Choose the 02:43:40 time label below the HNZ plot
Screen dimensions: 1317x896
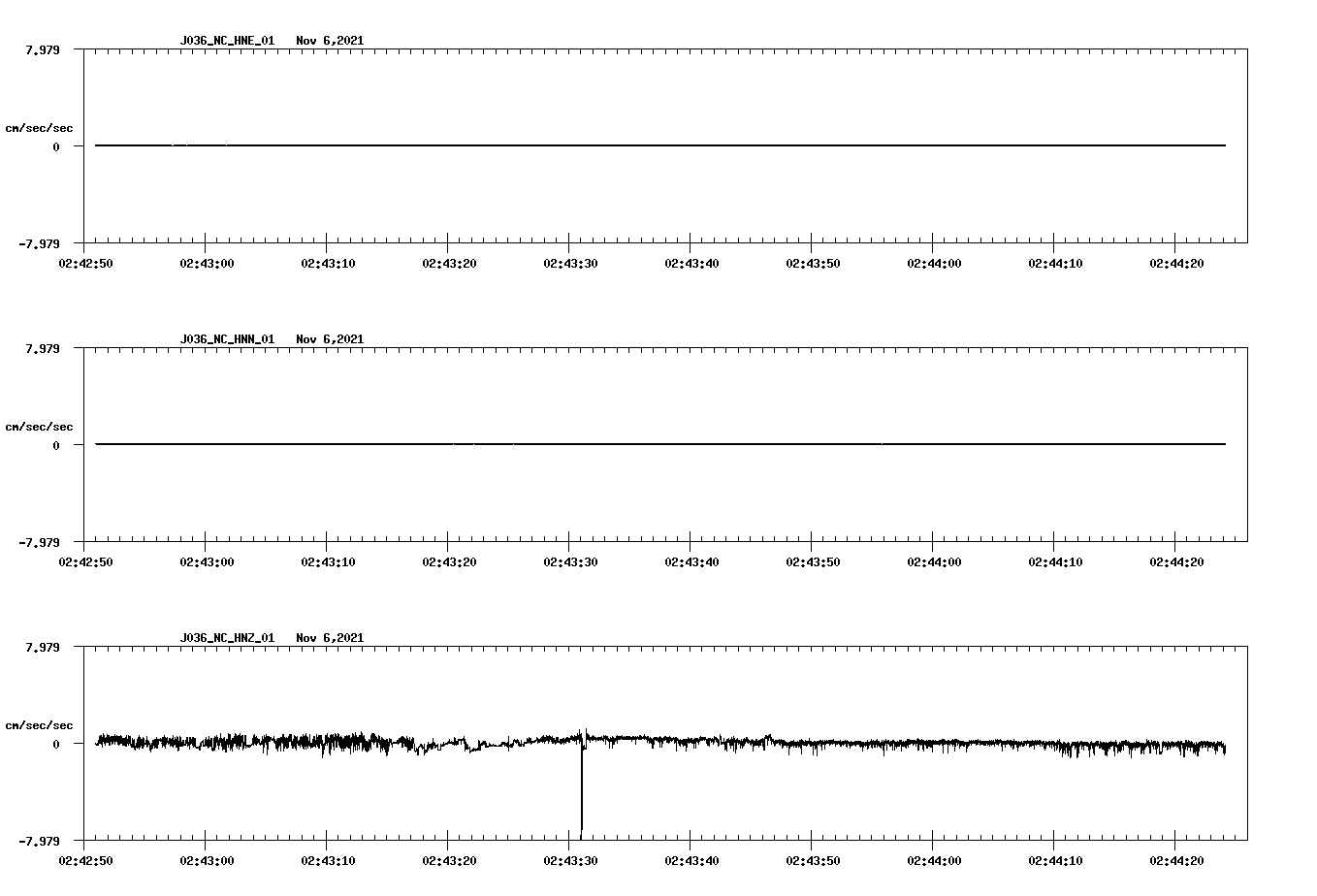pos(691,860)
